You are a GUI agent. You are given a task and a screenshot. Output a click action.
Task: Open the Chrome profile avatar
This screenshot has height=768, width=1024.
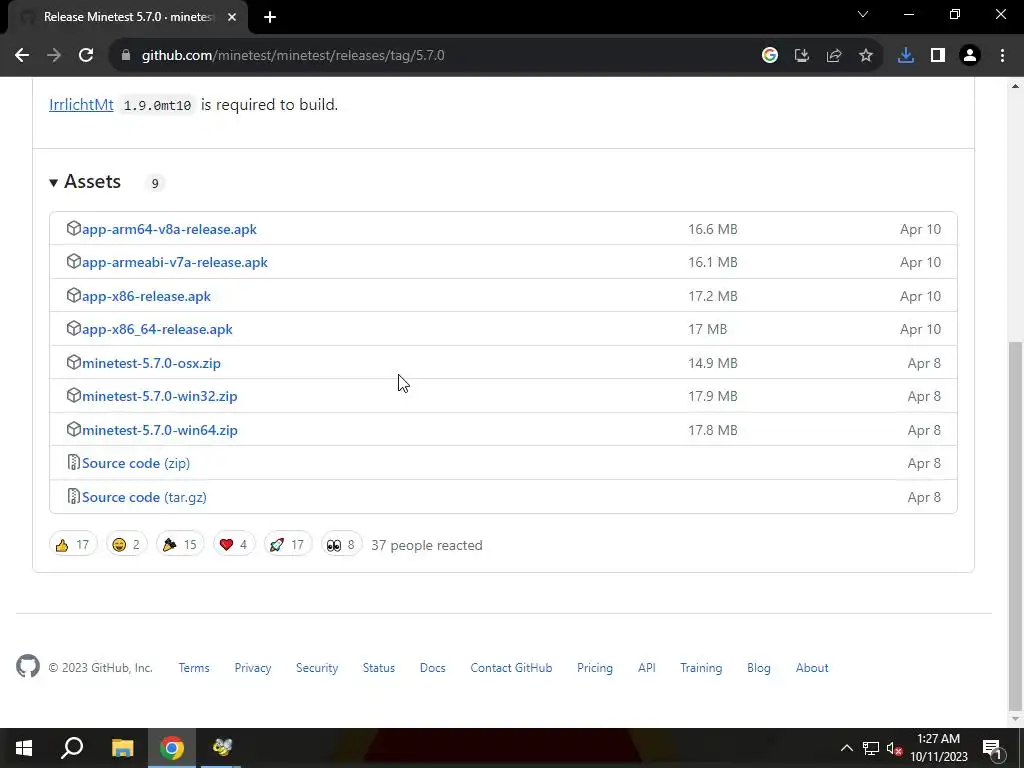tap(970, 56)
